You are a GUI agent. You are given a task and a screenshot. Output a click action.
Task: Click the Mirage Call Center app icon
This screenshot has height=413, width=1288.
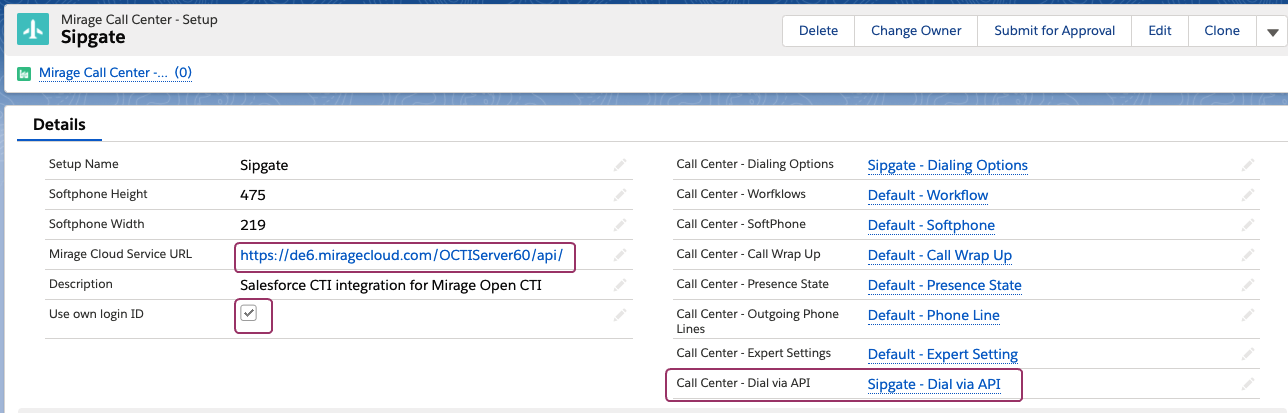[x=33, y=30]
